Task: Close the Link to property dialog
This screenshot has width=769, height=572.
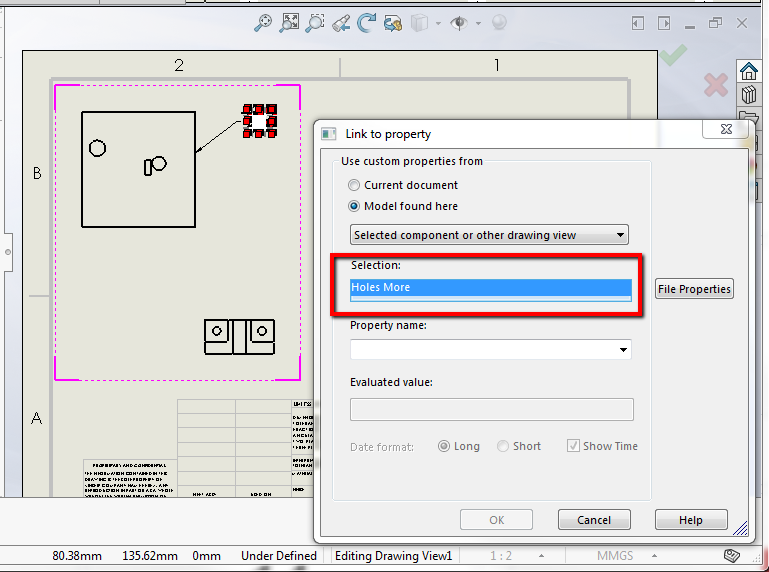Action: coord(726,129)
